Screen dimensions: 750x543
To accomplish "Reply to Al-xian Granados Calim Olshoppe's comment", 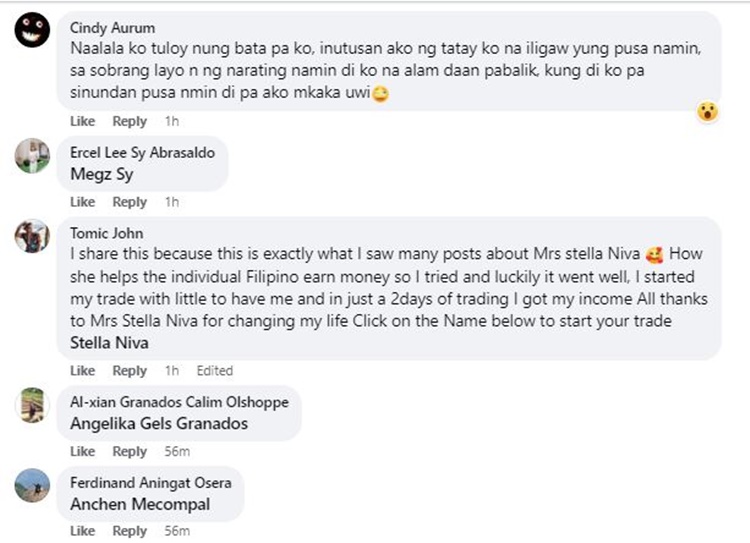I will tap(129, 451).
